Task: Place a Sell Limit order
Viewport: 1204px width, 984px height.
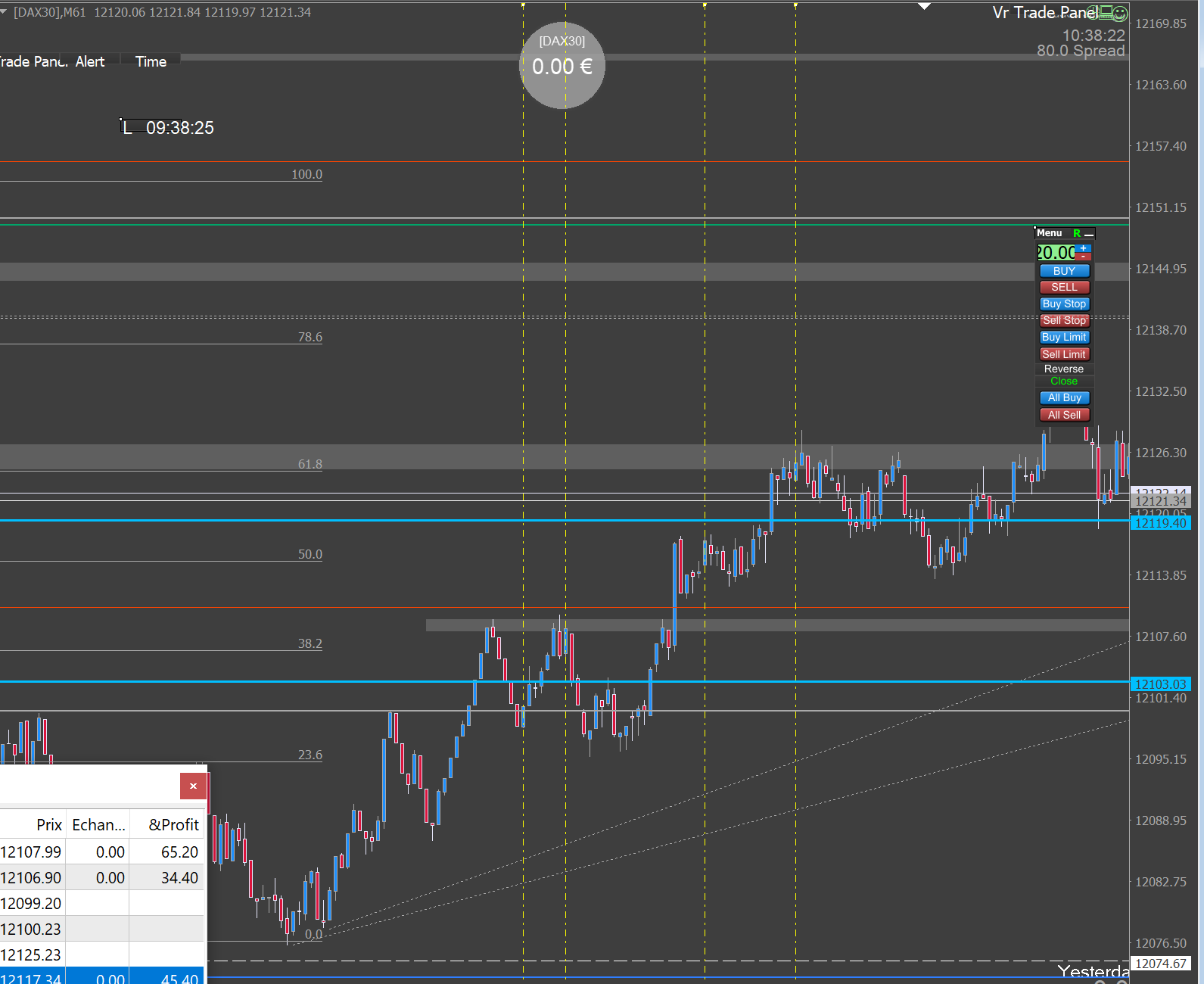Action: pos(1064,354)
